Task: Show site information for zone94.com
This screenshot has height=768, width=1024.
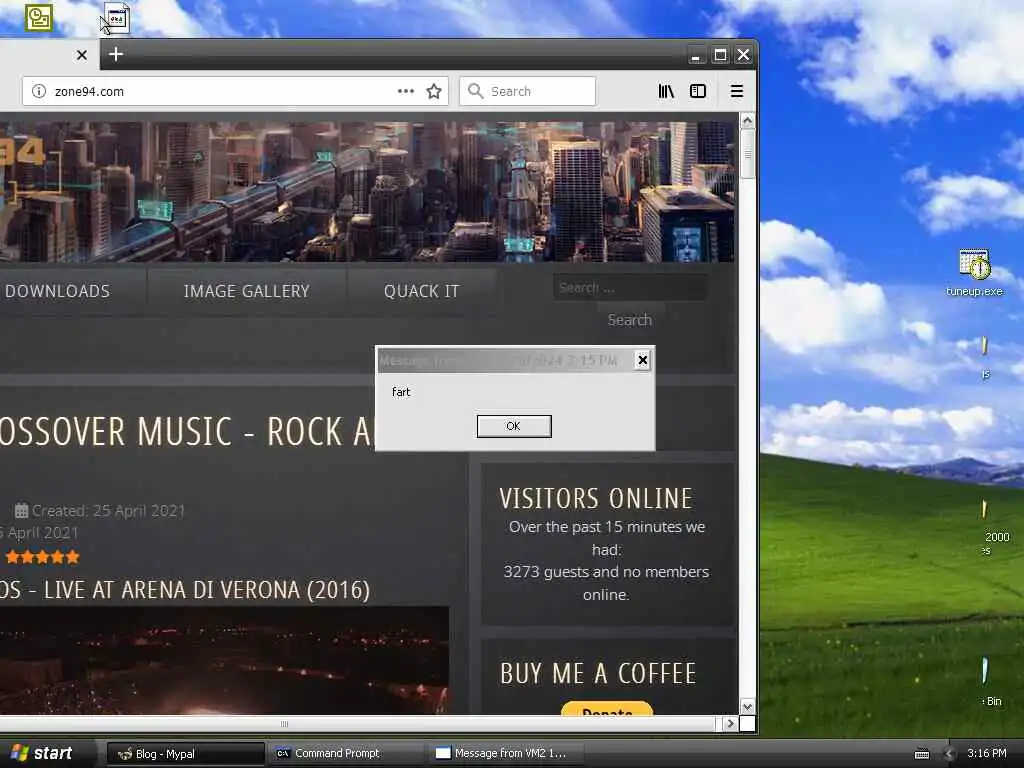Action: point(39,91)
